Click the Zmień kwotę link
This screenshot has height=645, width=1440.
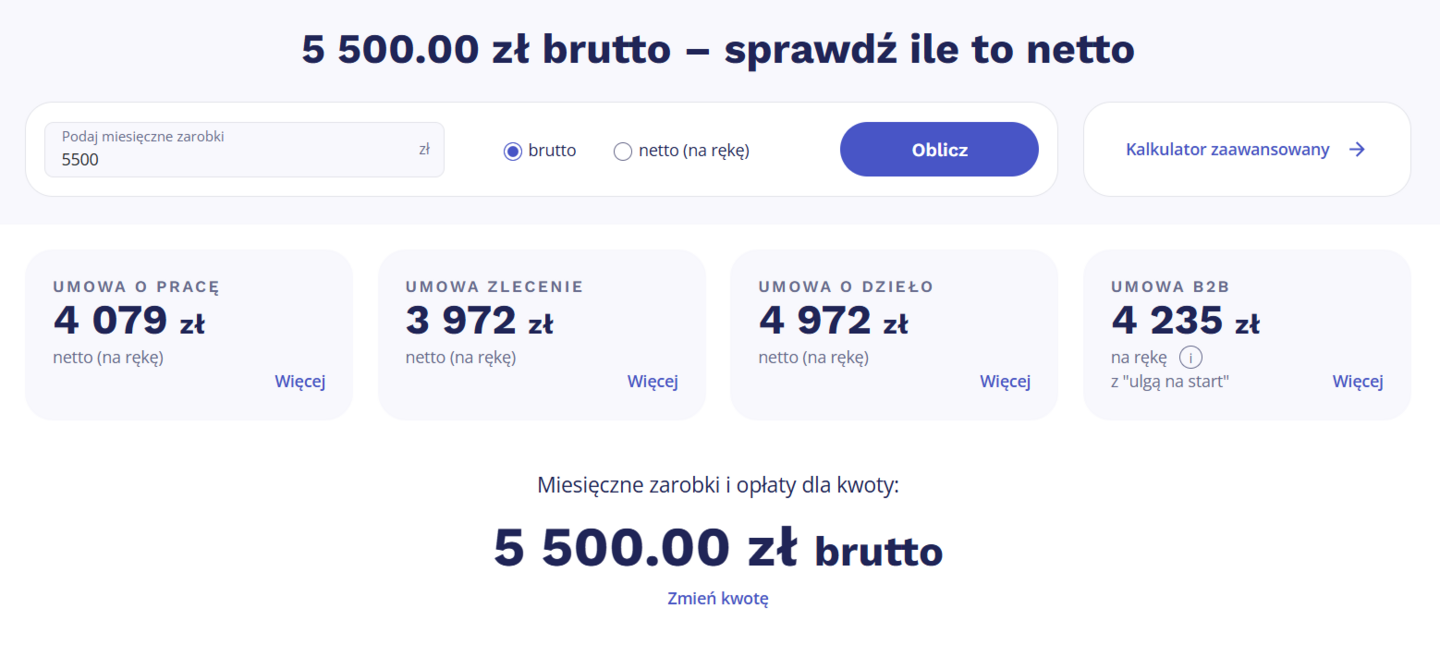click(x=719, y=597)
